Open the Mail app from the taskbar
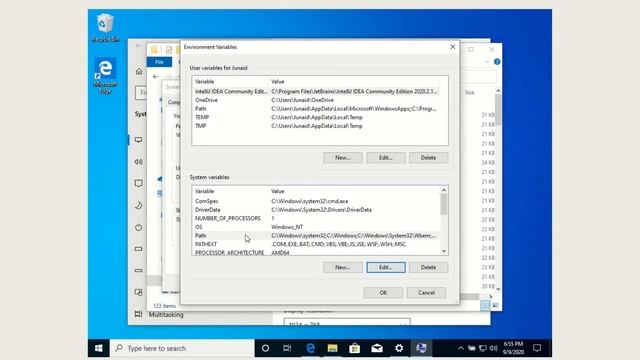 tap(377, 348)
